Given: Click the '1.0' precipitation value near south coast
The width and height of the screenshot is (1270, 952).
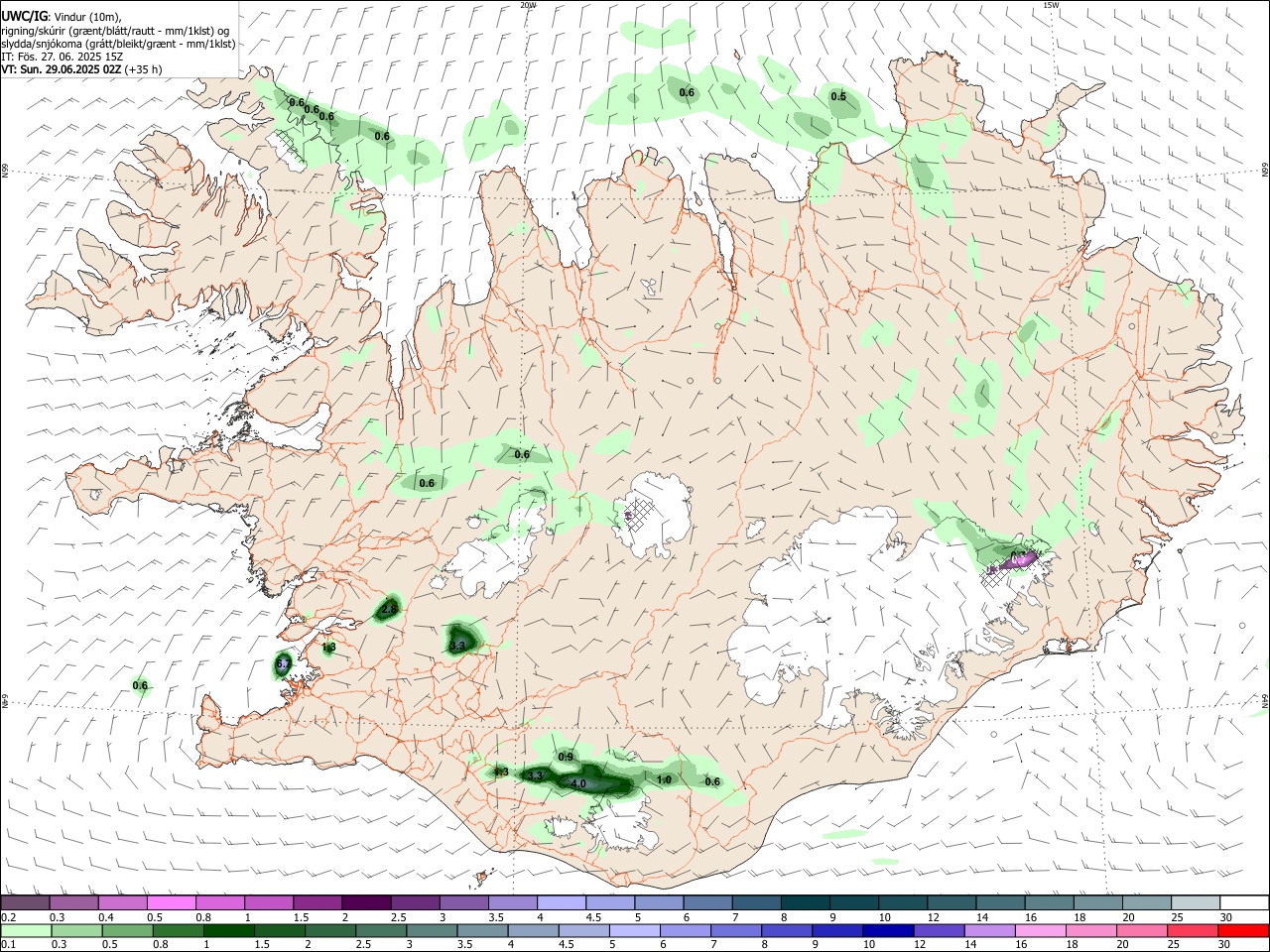Looking at the screenshot, I should click(665, 780).
